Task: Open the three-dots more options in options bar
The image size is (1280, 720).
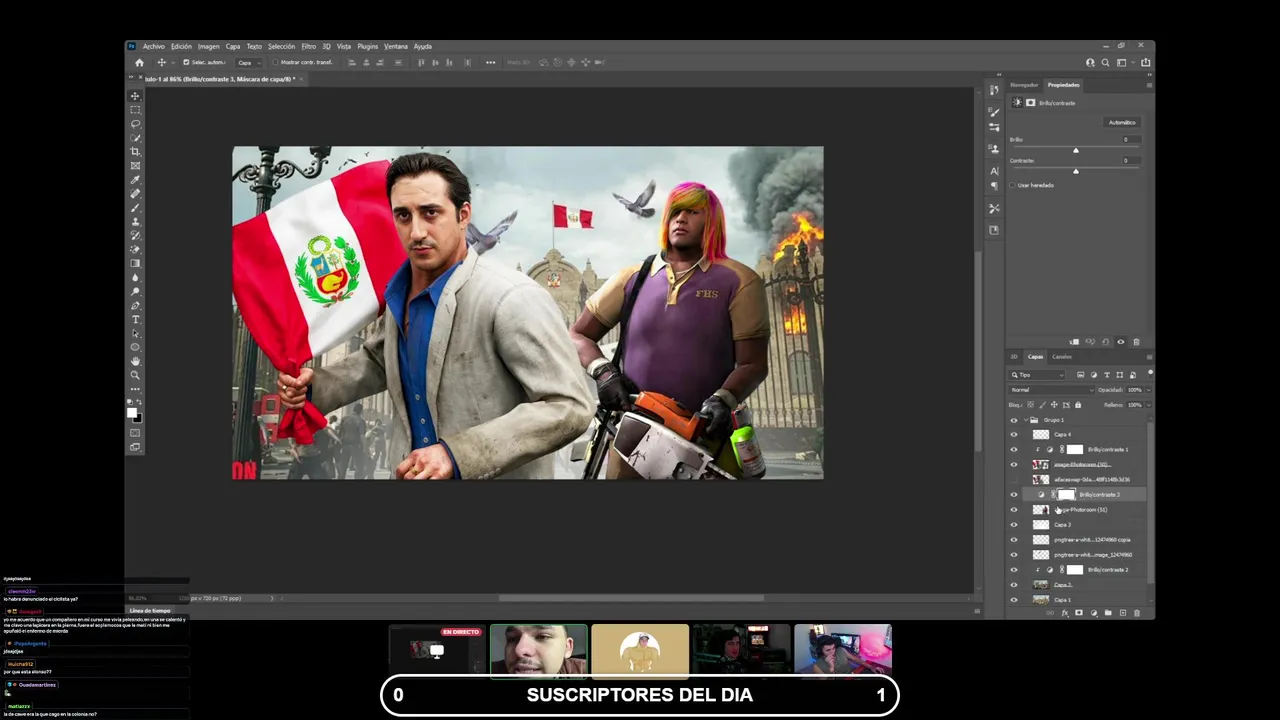Action: coord(490,62)
